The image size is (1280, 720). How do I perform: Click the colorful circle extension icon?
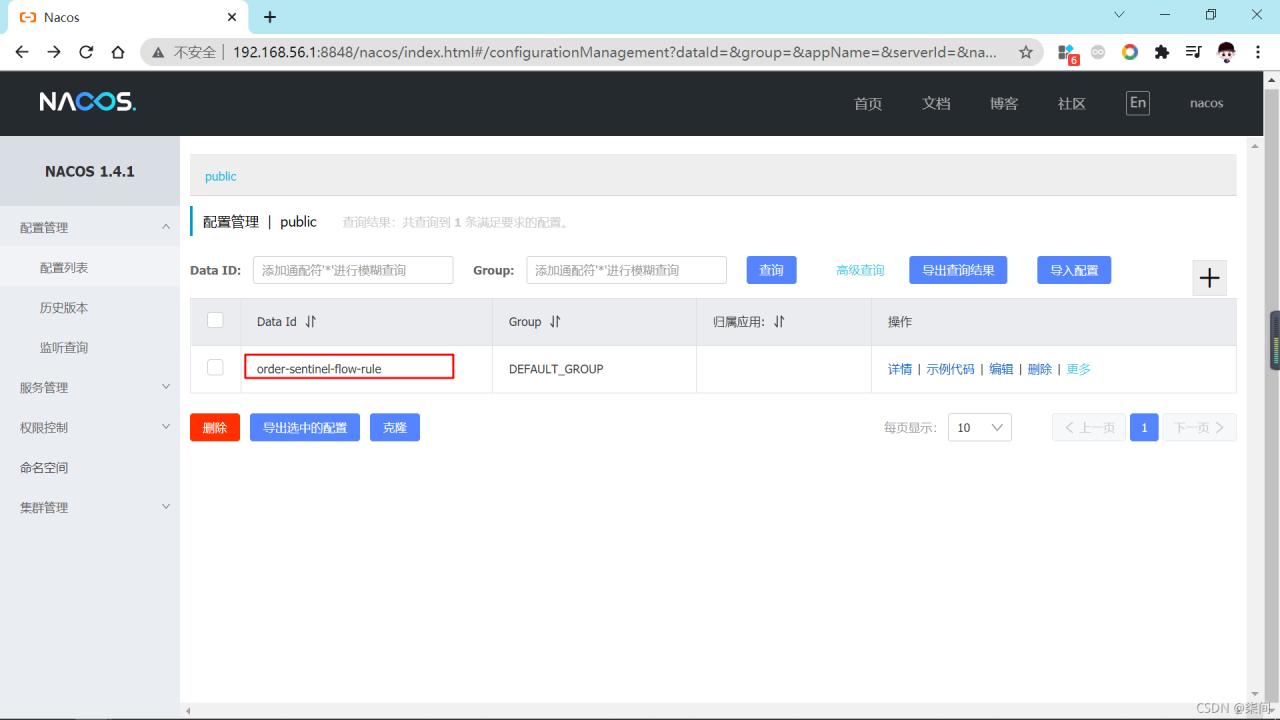coord(1130,52)
